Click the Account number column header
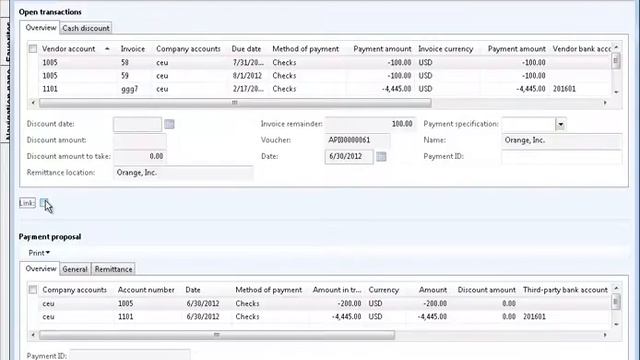640x360 pixels. point(146,290)
